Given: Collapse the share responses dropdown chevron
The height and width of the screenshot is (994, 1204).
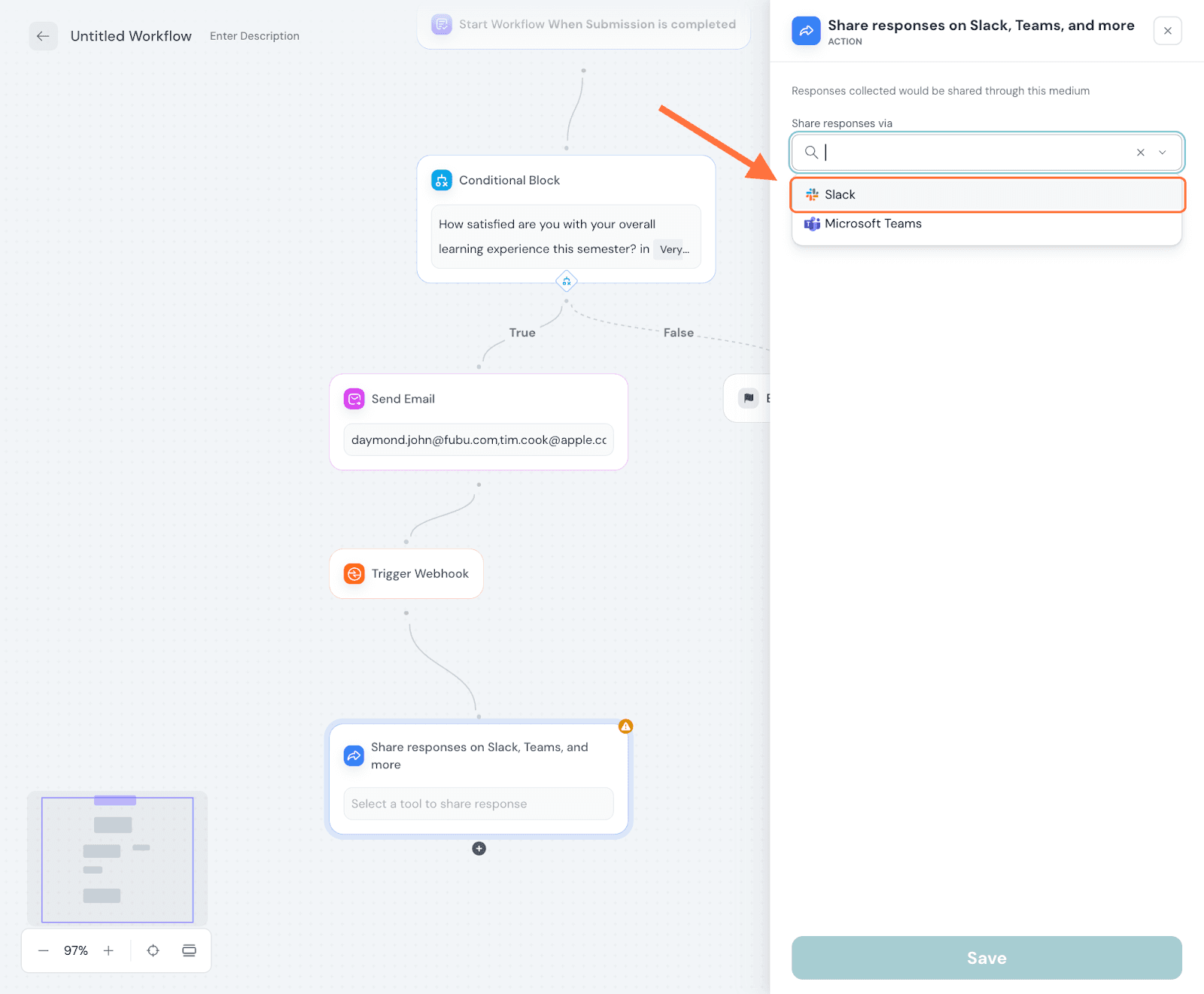Looking at the screenshot, I should click(x=1163, y=153).
